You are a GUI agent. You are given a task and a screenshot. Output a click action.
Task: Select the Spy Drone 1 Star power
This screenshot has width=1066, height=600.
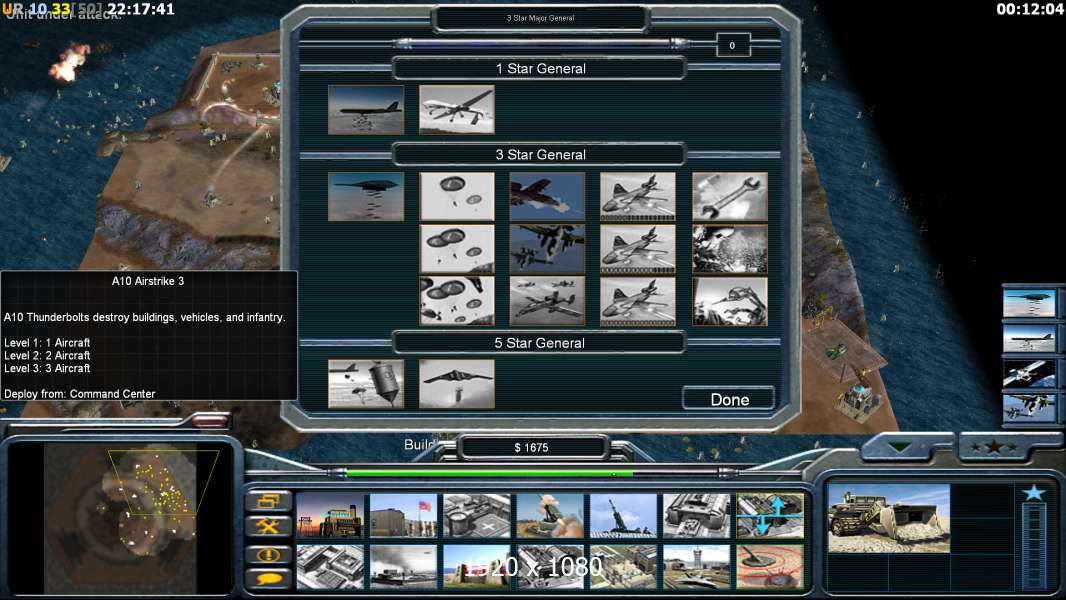point(457,109)
